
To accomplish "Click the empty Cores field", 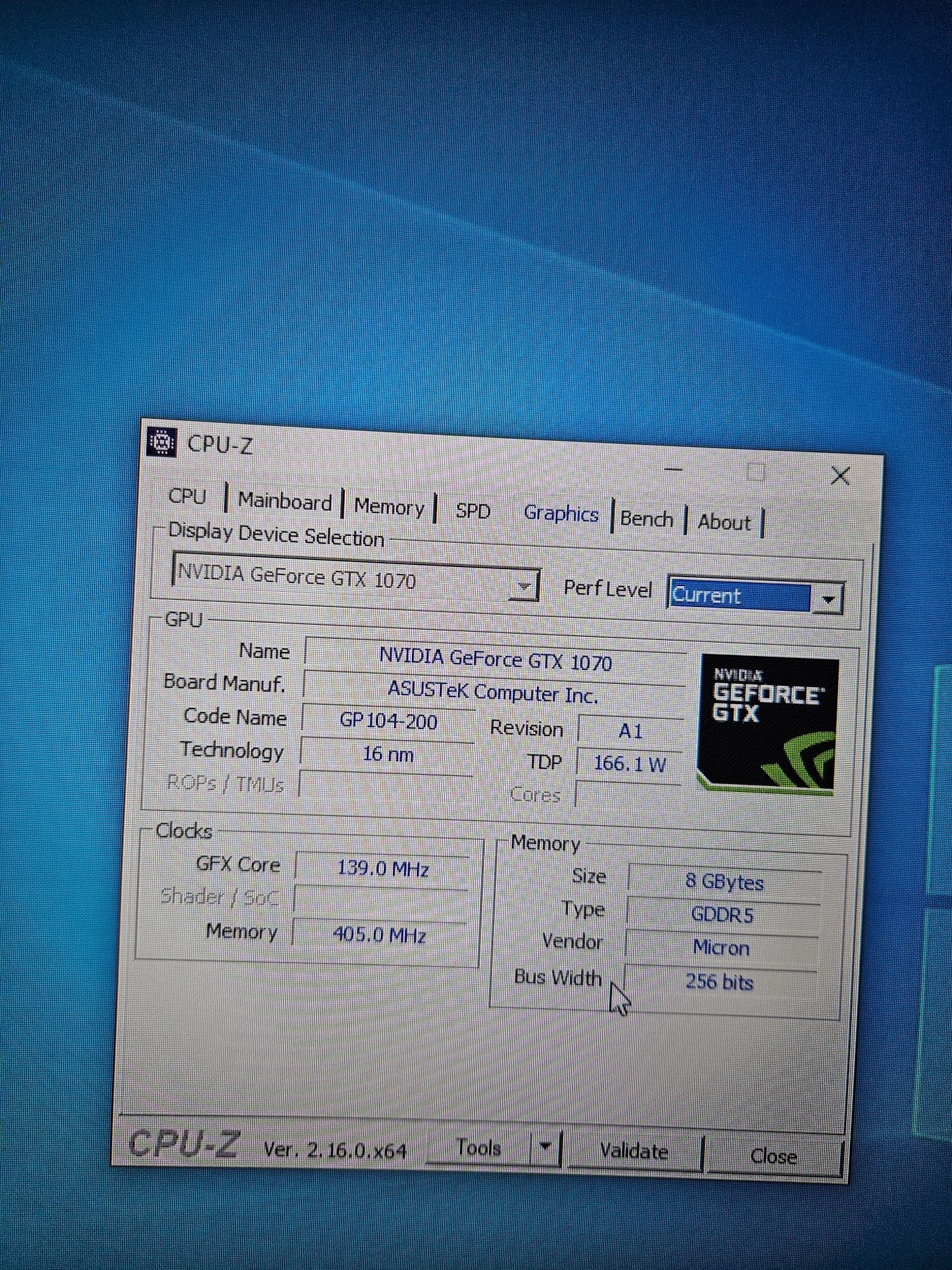I will [627, 795].
